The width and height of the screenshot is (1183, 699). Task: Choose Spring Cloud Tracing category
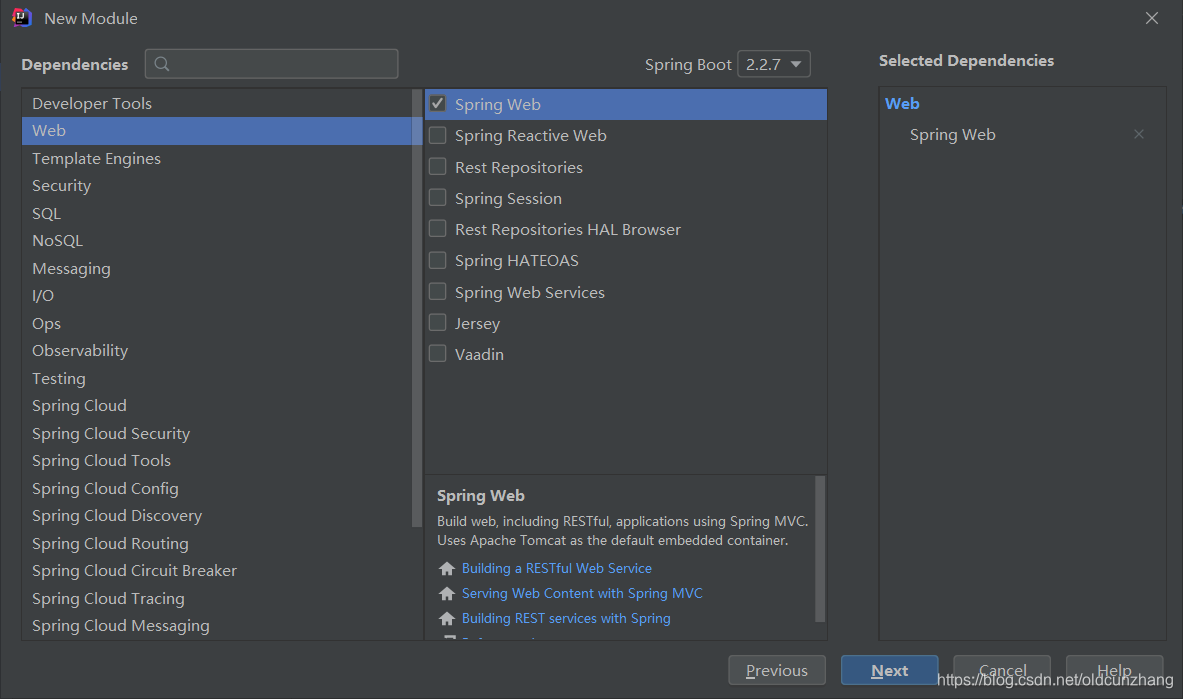coord(217,599)
